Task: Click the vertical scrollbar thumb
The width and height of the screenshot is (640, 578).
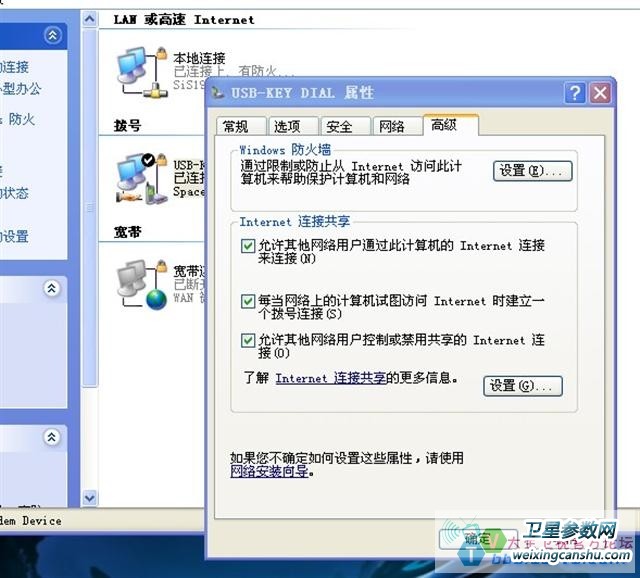Action: pos(90,208)
